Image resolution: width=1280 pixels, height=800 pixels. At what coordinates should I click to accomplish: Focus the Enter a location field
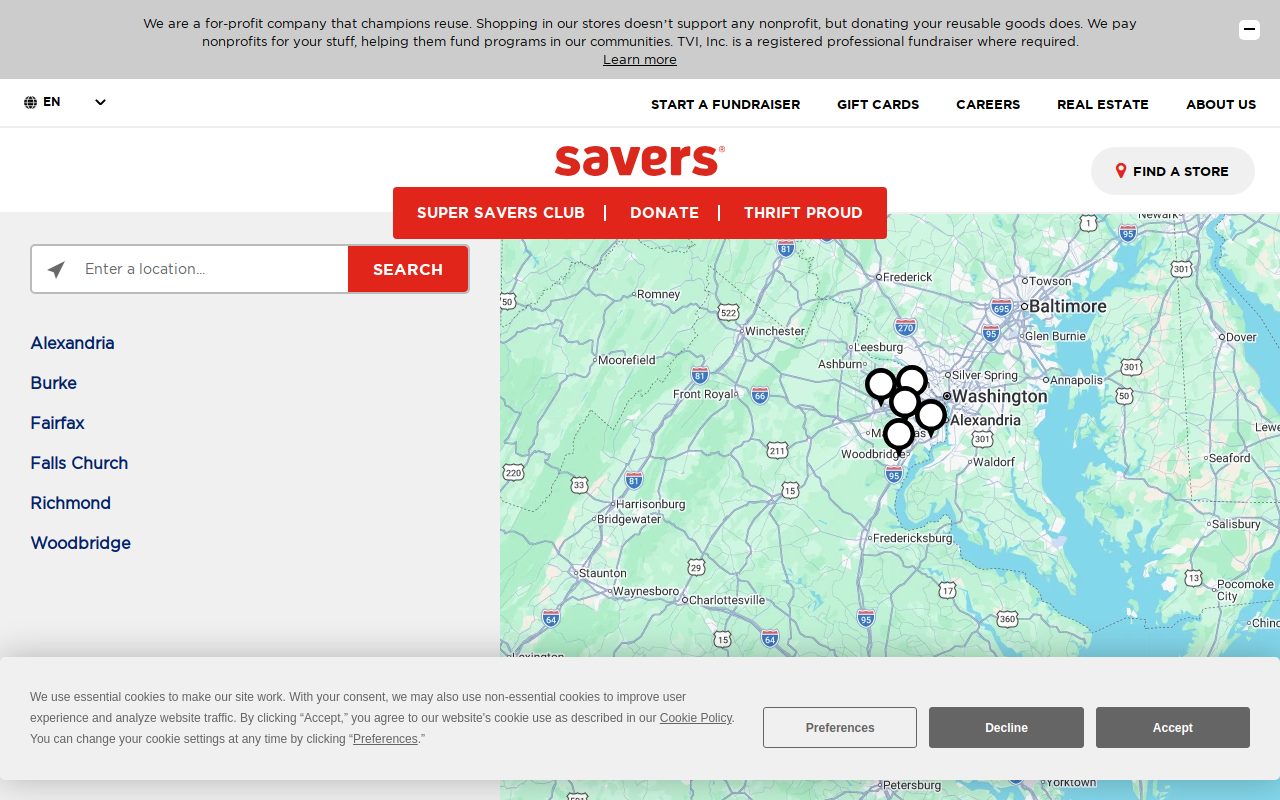pos(215,269)
